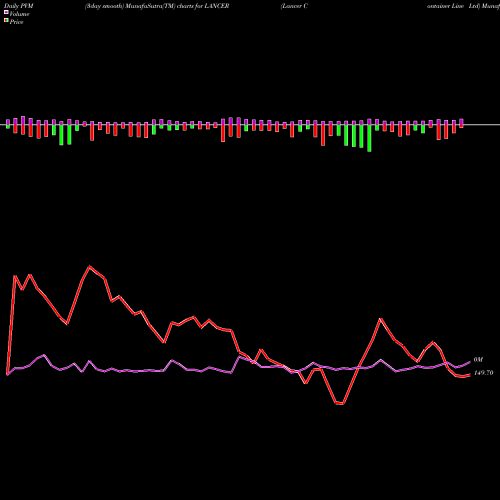Click the Volume legend color swatch
Image resolution: width=500 pixels, height=500 pixels.
point(6,13)
